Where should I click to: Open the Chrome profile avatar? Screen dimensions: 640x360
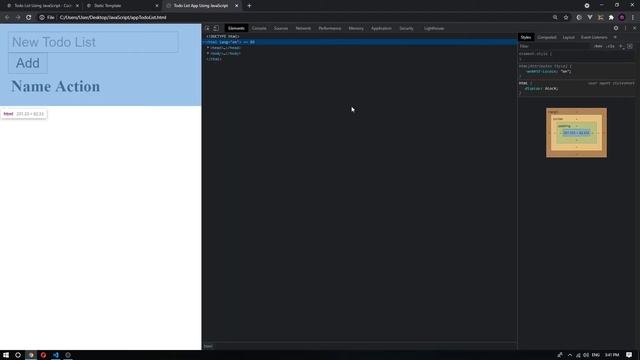pyautogui.click(x=622, y=18)
